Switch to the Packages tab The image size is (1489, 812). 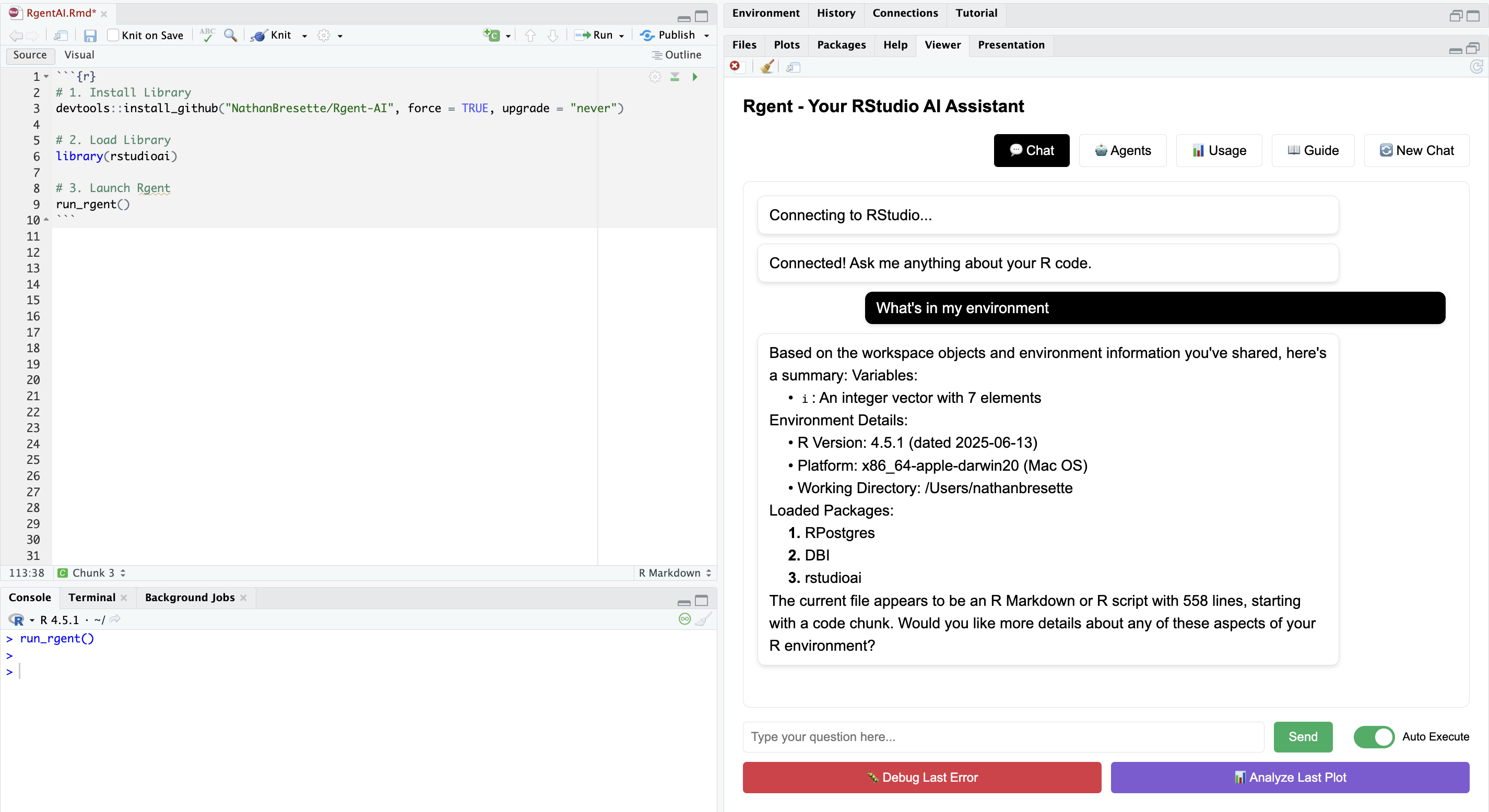(841, 45)
